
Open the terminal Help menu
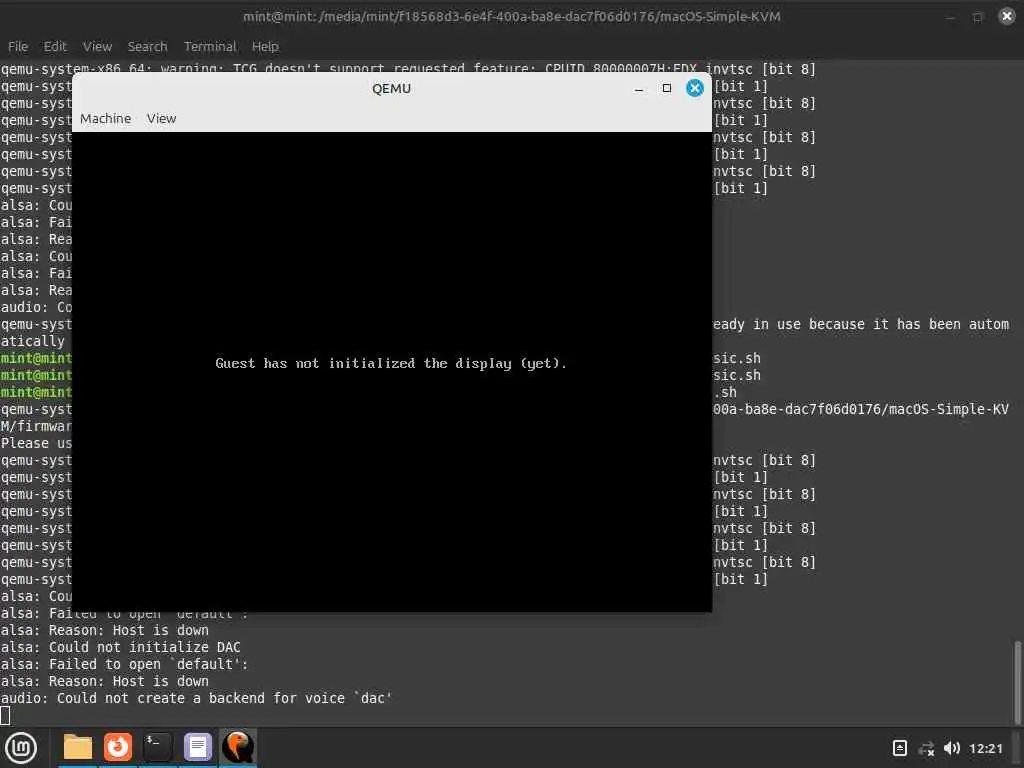(x=265, y=46)
